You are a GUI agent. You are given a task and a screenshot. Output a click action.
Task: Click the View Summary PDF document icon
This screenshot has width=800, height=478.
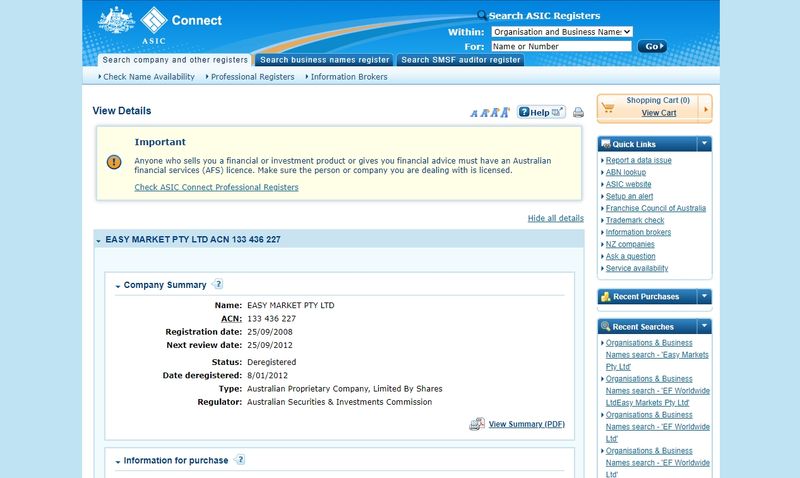coord(477,424)
